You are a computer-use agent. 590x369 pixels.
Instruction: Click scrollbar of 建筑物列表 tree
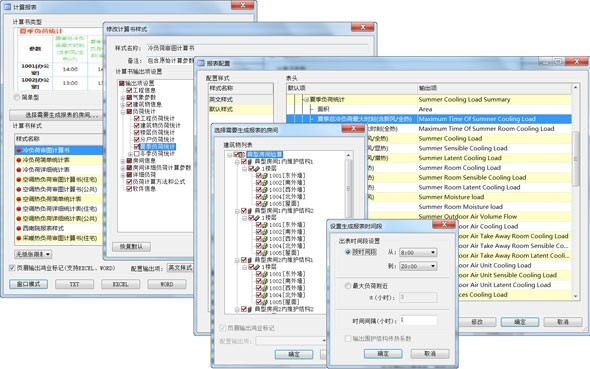348,188
